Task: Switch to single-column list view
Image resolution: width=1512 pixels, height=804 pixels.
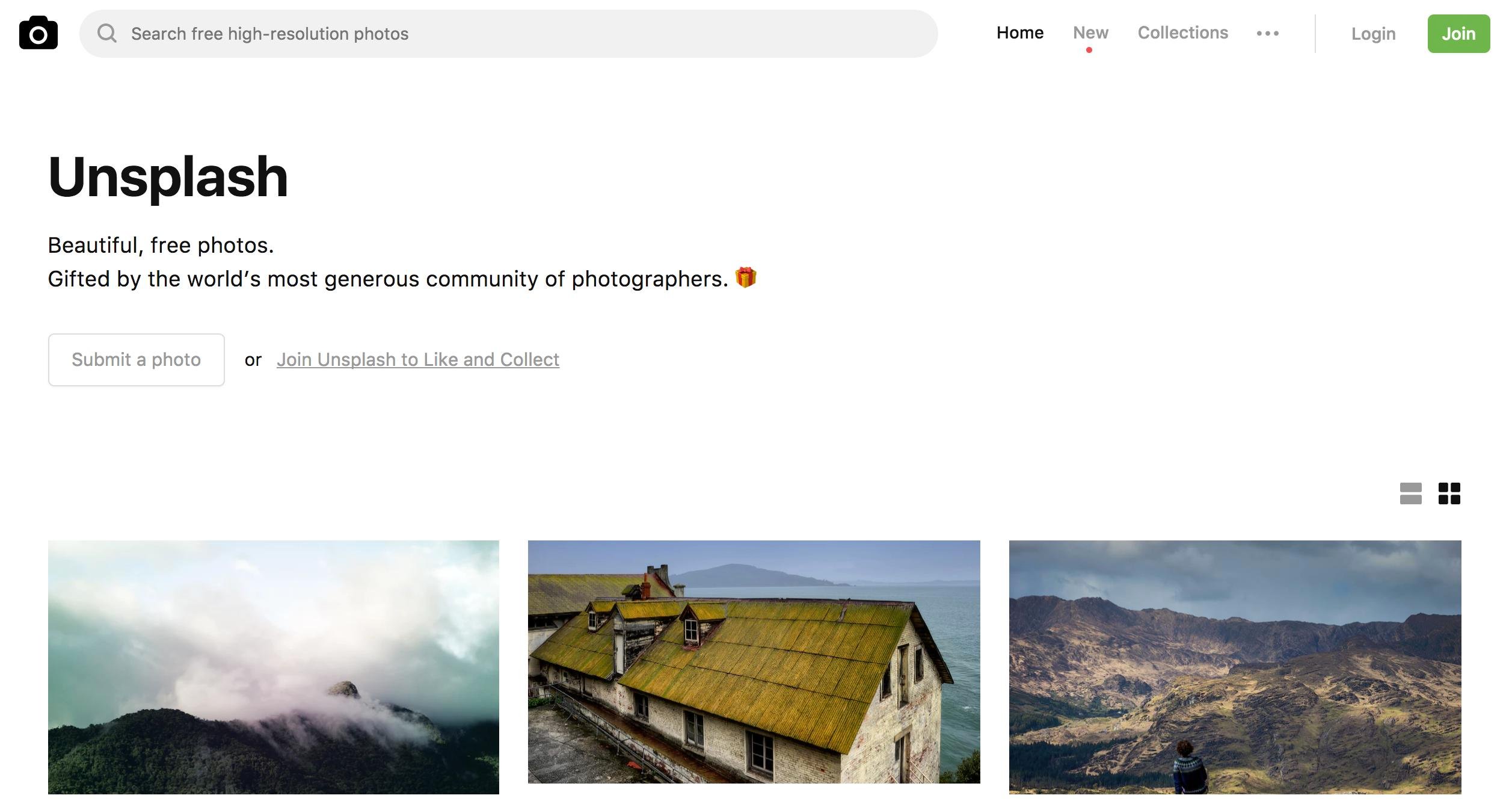Action: coord(1410,493)
